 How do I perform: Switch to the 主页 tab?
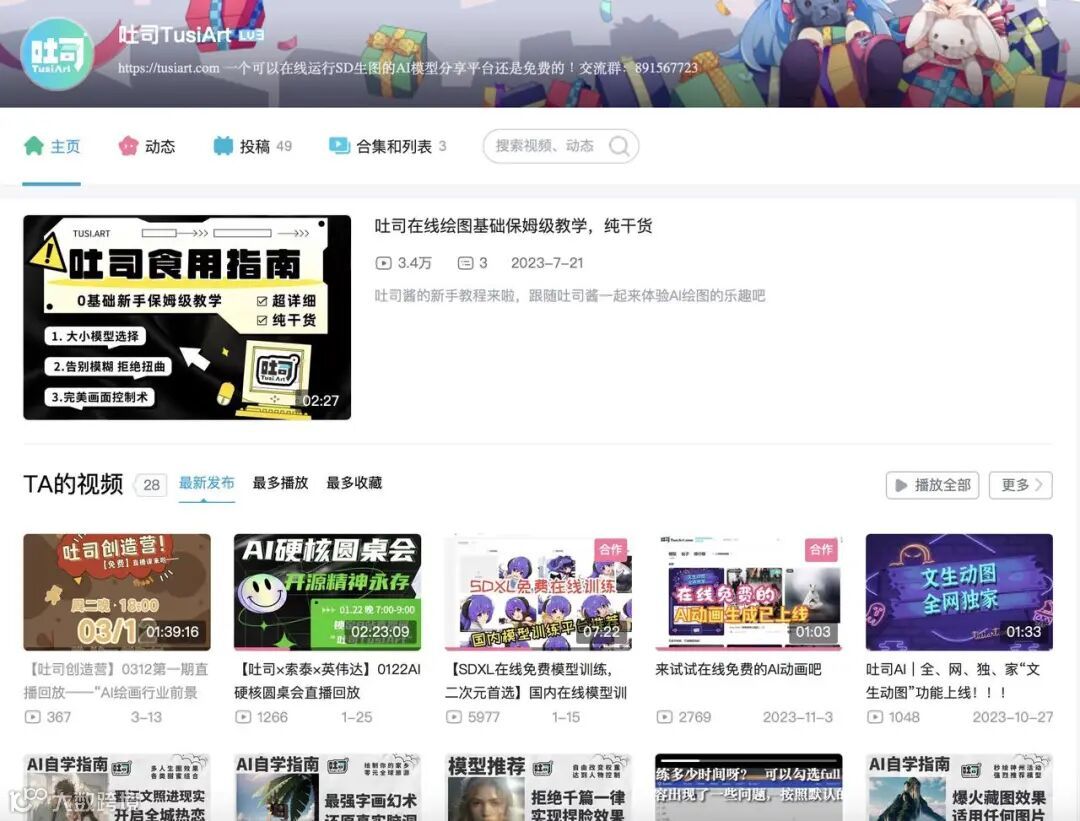click(52, 146)
